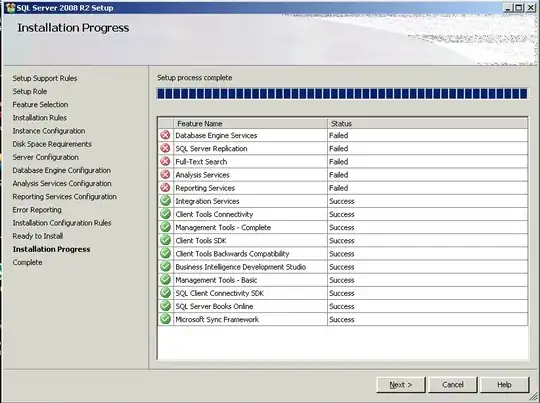The height and width of the screenshot is (403, 540).
Task: Go to Server Configuration step
Action: (x=45, y=157)
